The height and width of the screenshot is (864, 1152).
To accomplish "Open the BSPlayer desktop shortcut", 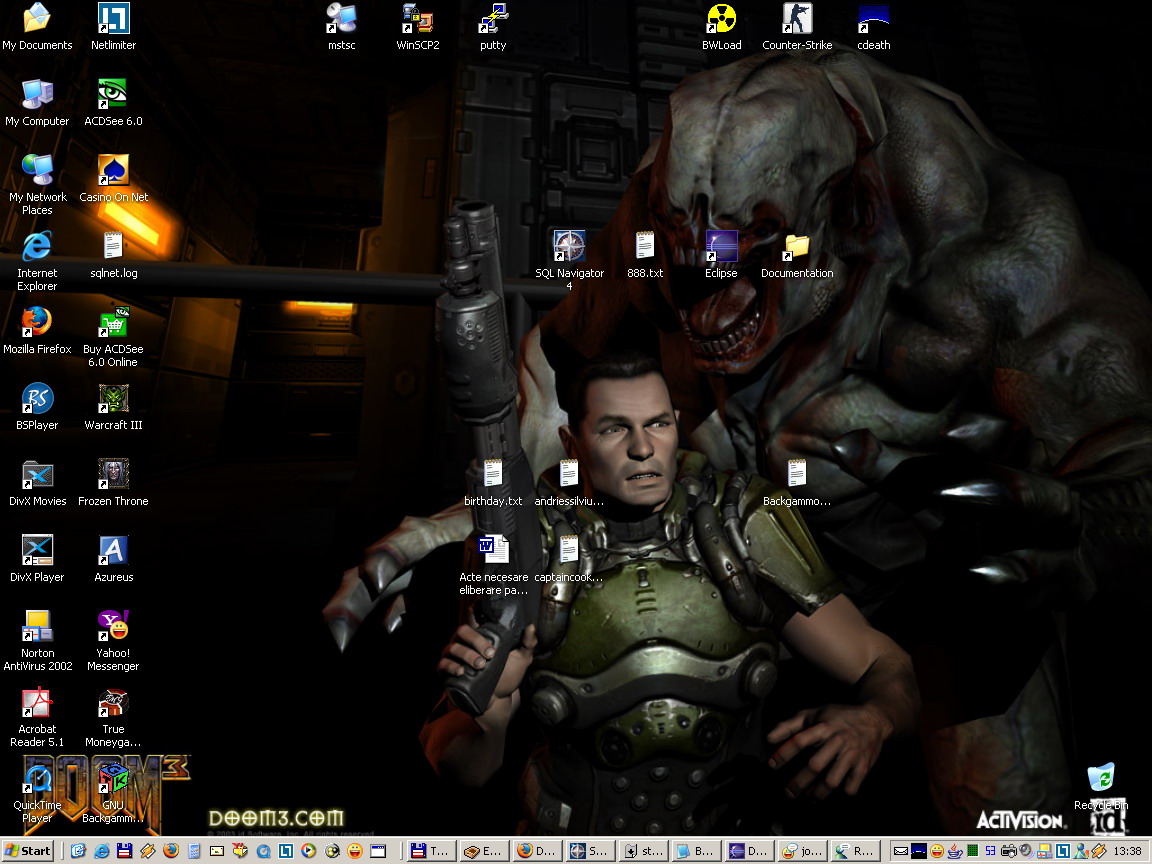I will [37, 407].
